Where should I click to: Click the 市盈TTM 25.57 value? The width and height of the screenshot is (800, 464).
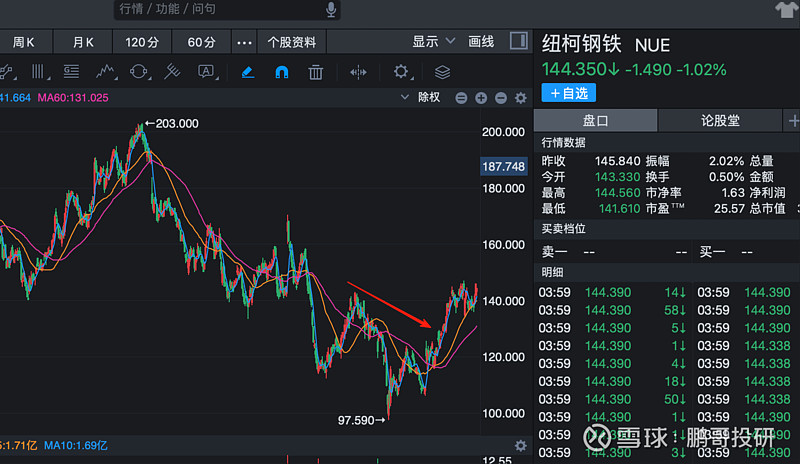click(x=730, y=209)
